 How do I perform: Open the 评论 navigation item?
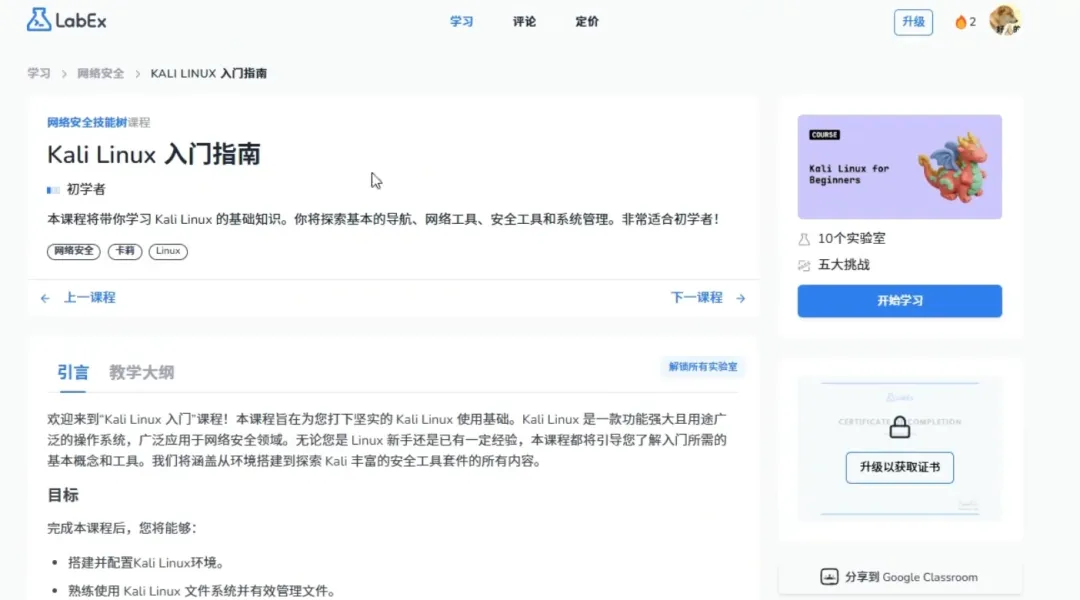point(524,21)
